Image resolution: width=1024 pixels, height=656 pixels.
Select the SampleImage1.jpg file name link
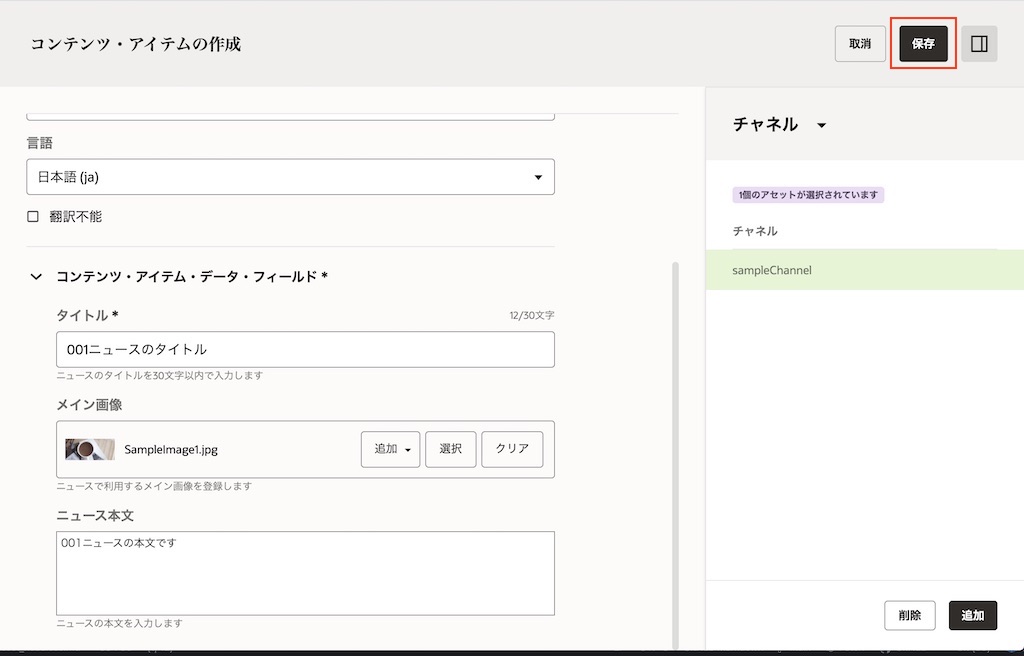170,449
